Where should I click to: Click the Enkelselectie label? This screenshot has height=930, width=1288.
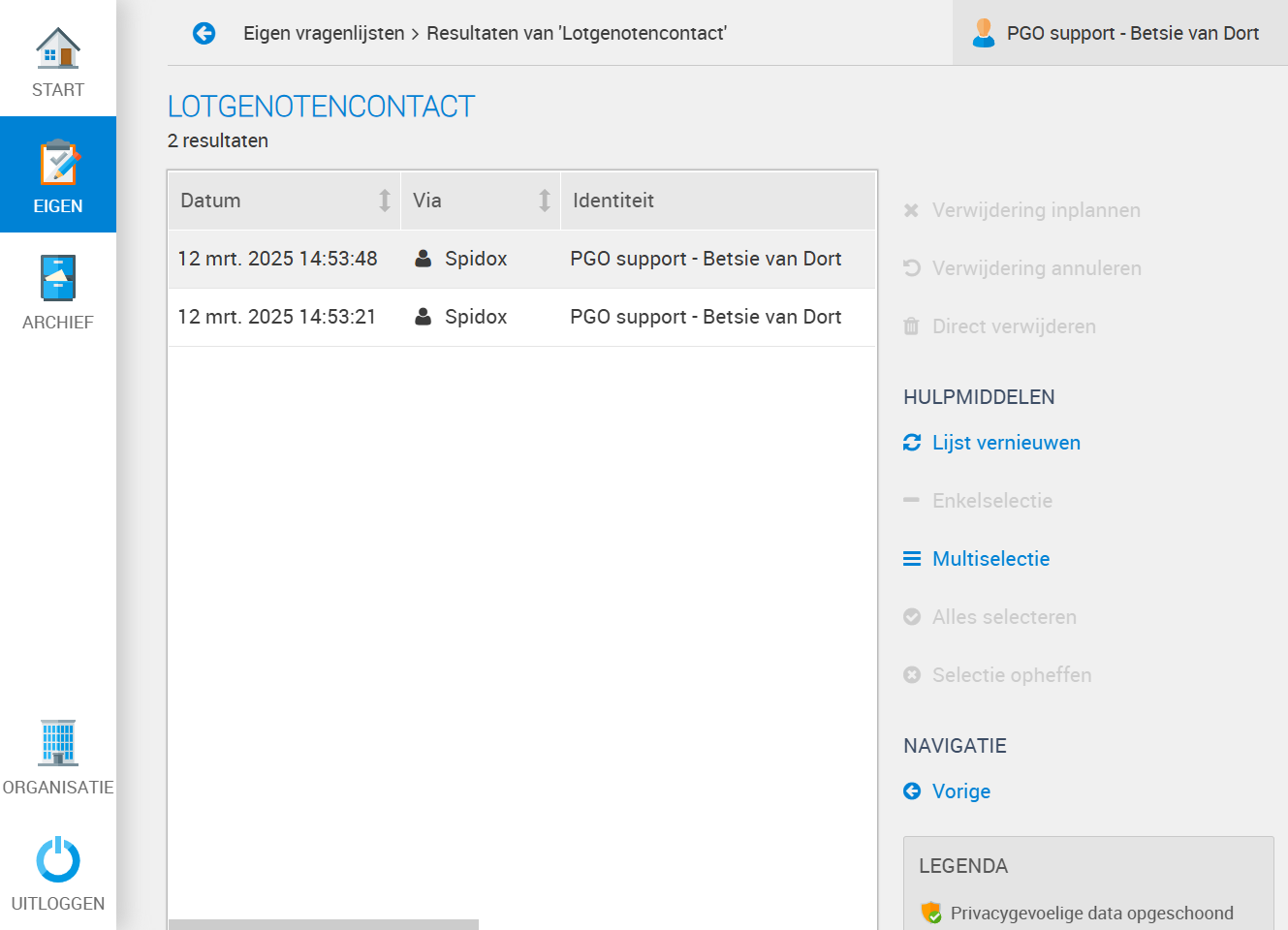click(992, 501)
